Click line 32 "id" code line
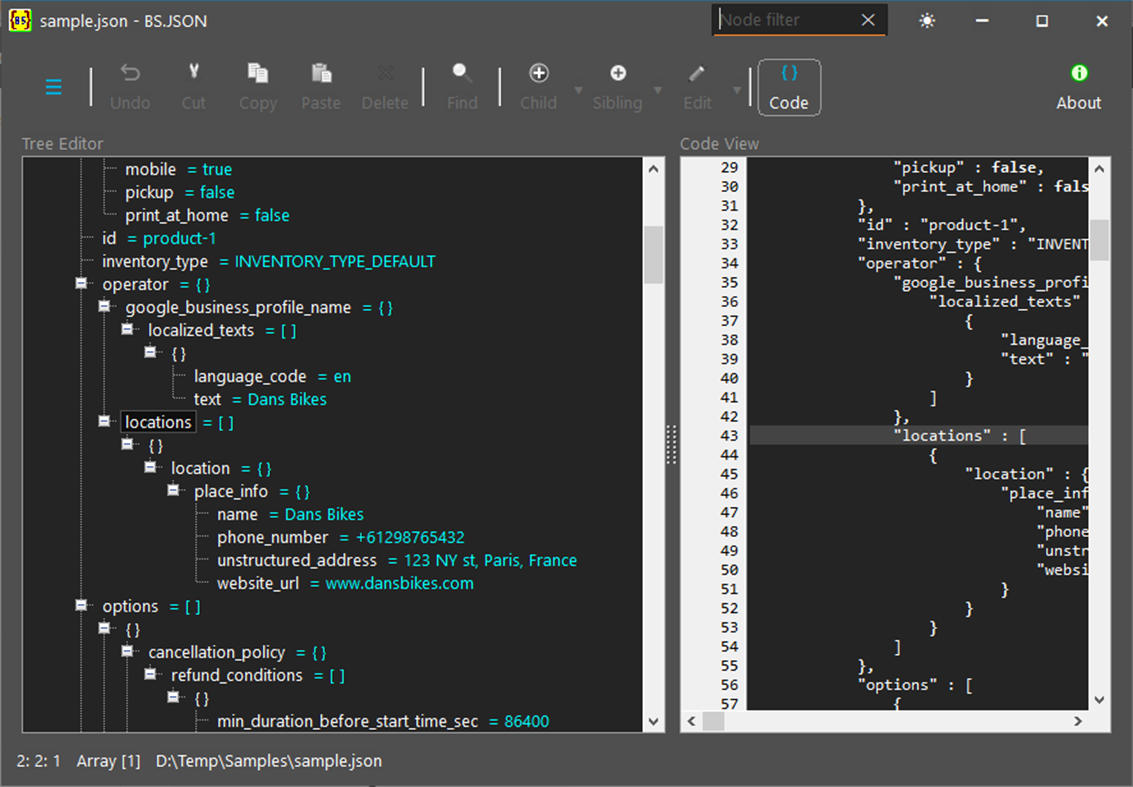 942,225
